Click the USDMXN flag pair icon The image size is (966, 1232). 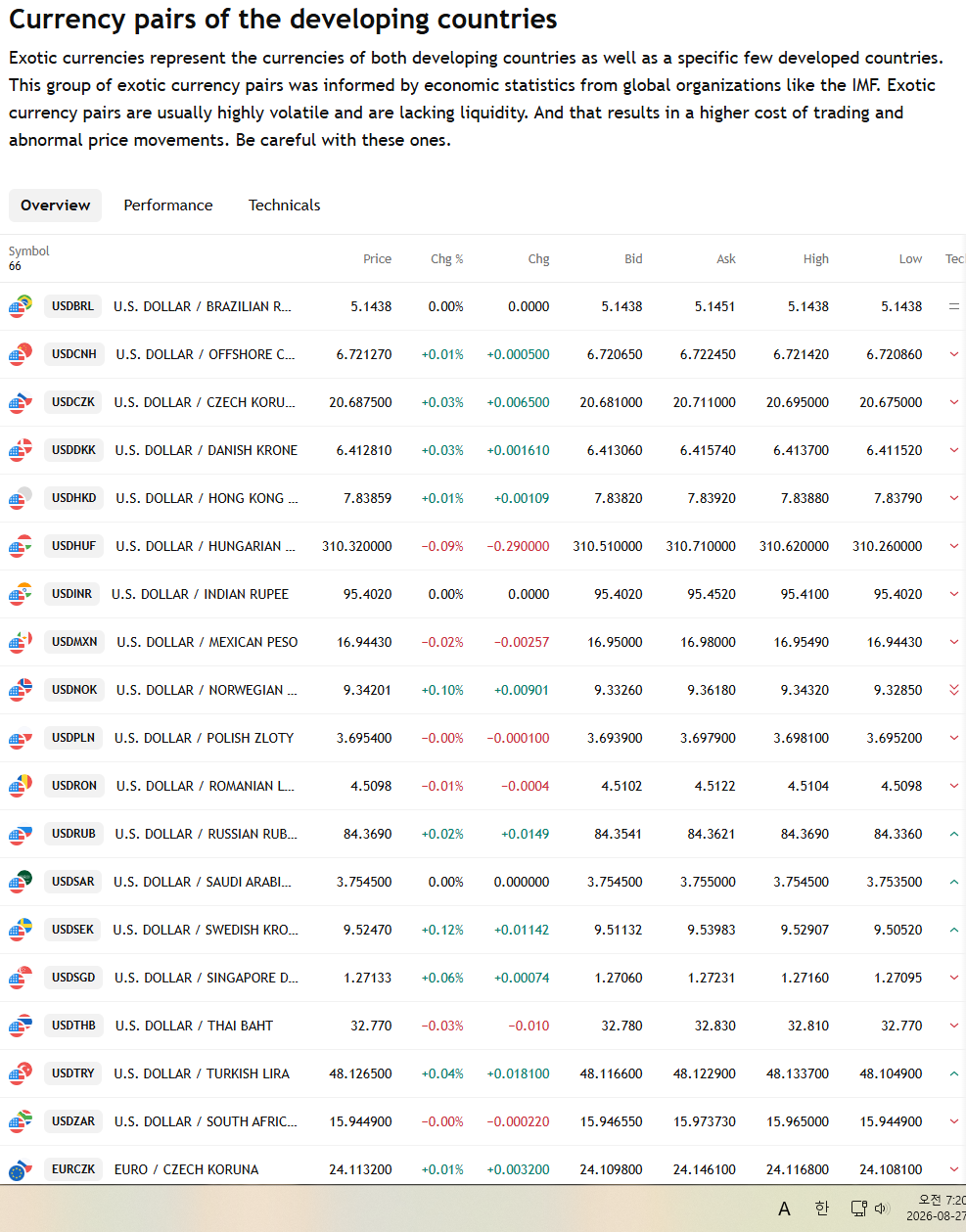[21, 642]
